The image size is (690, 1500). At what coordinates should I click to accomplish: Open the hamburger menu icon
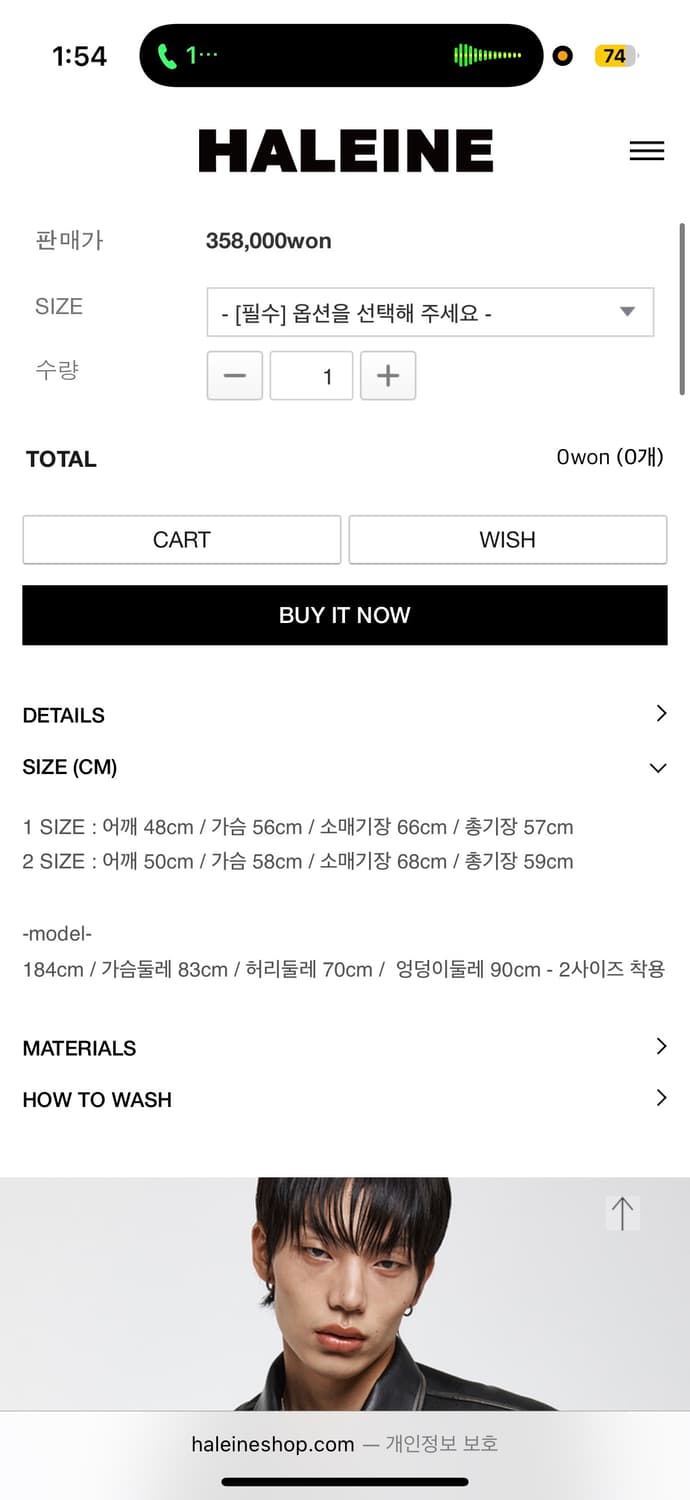point(646,151)
